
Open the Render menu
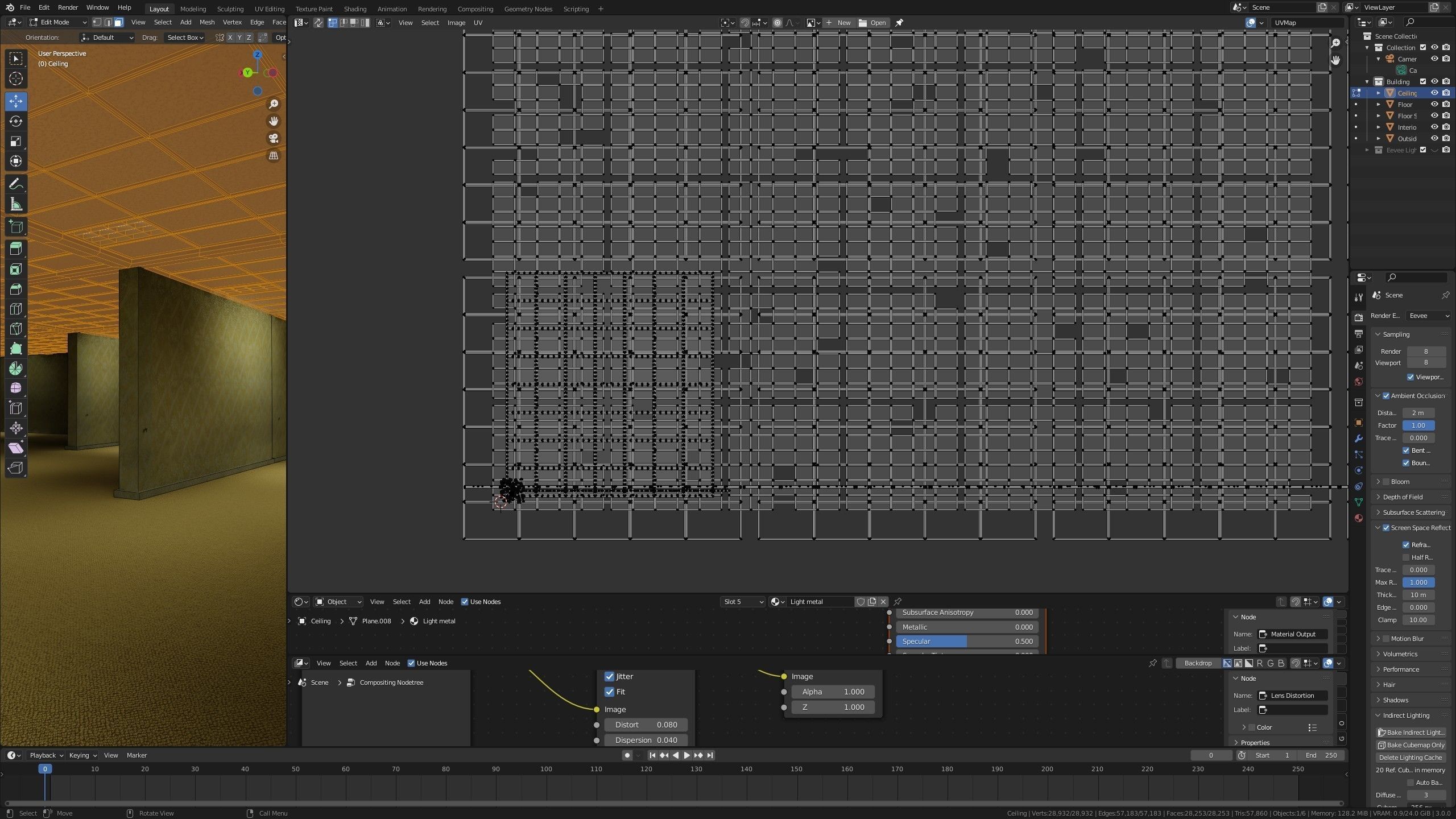click(68, 8)
